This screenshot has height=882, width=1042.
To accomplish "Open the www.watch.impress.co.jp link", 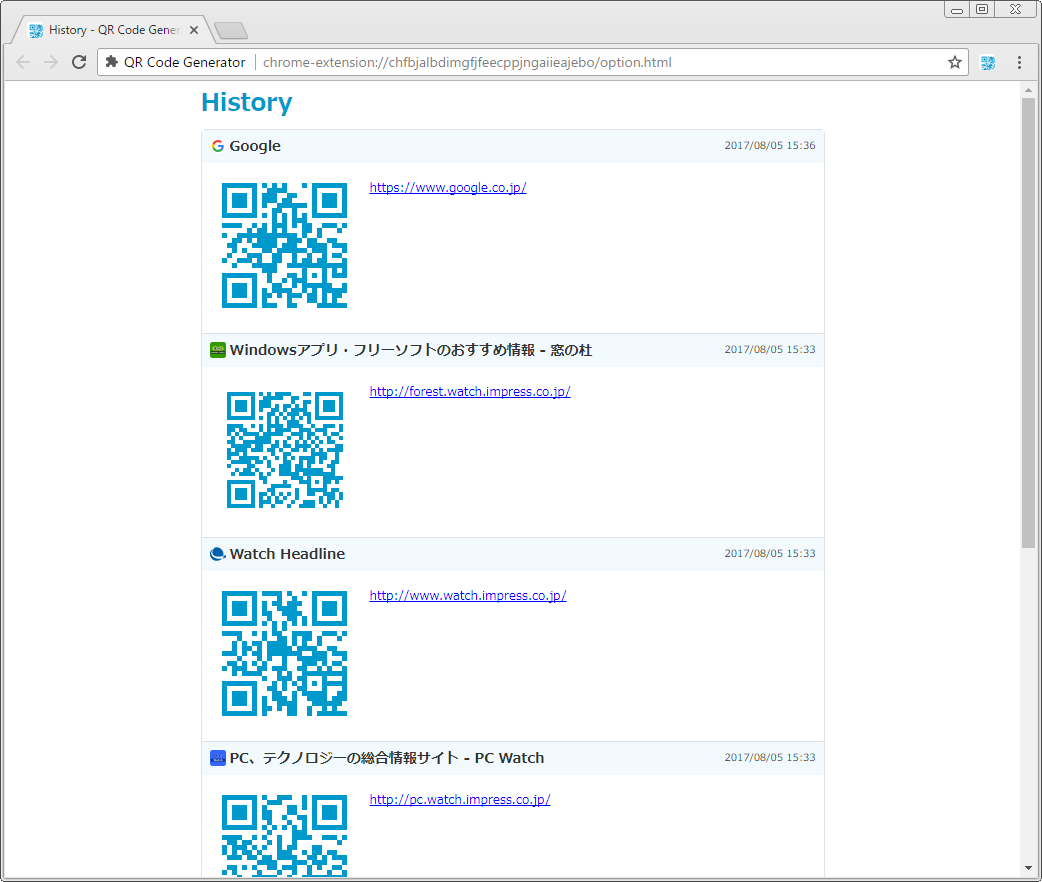I will [468, 596].
